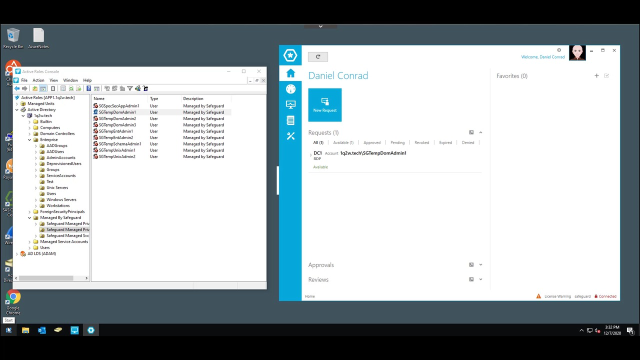The image size is (640, 360).
Task: Pop out the Reviews section
Action: coord(471,280)
